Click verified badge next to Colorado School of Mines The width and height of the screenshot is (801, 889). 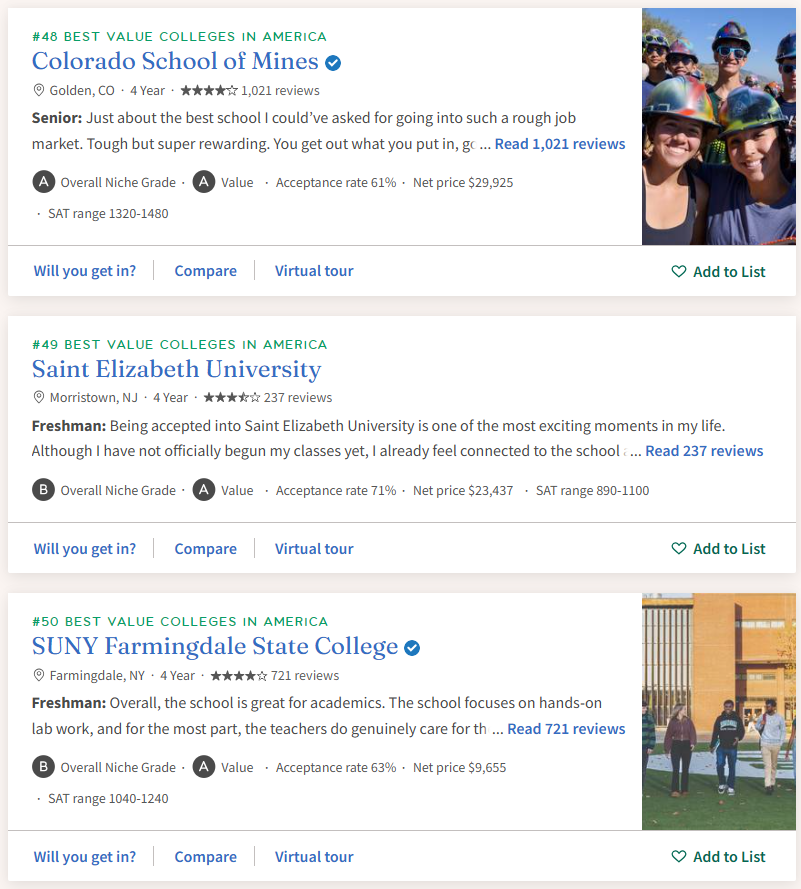[333, 62]
